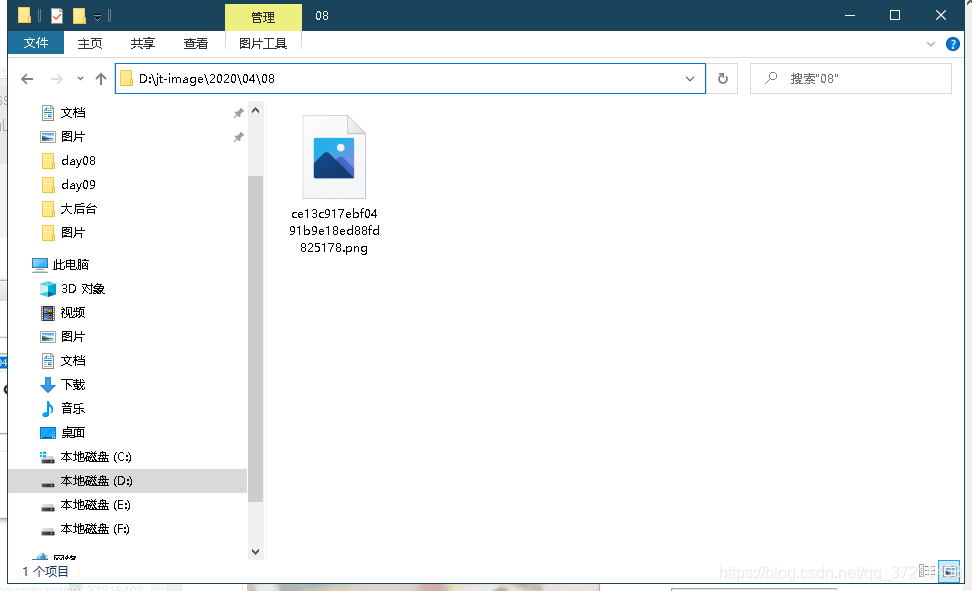Click file name ce13c917ebf0491b9e18ed88fd825178.png
The height and width of the screenshot is (591, 972).
[334, 231]
